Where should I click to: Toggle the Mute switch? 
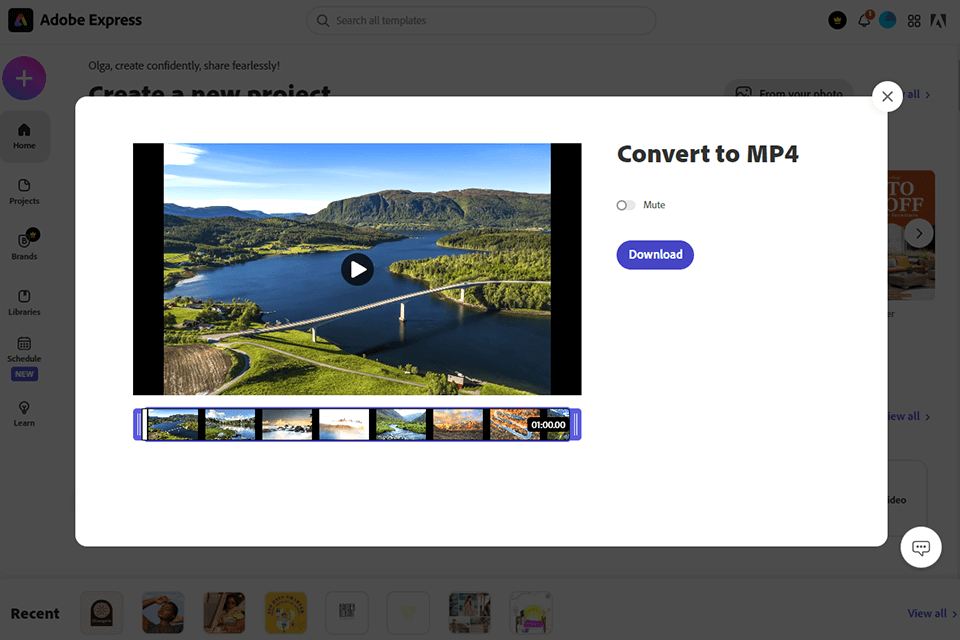(626, 205)
